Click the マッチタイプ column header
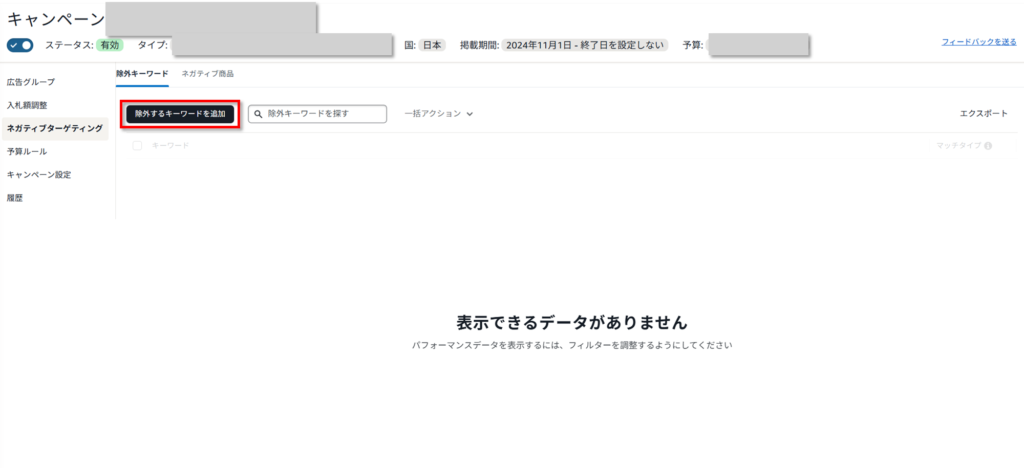This screenshot has width=1024, height=468. pos(959,146)
